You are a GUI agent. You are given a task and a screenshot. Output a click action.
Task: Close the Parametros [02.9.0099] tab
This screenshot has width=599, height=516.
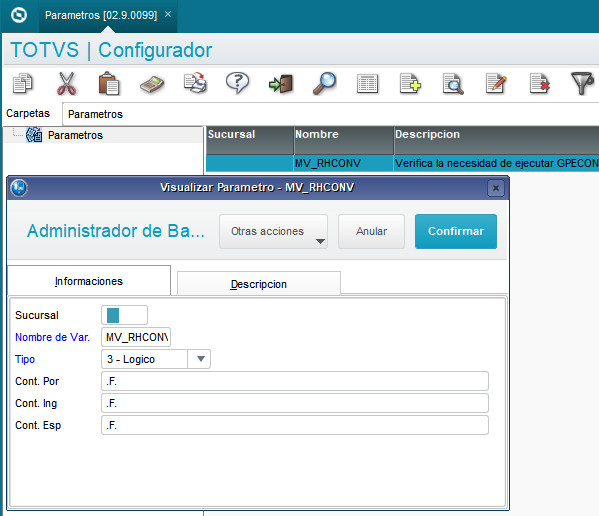(x=168, y=15)
